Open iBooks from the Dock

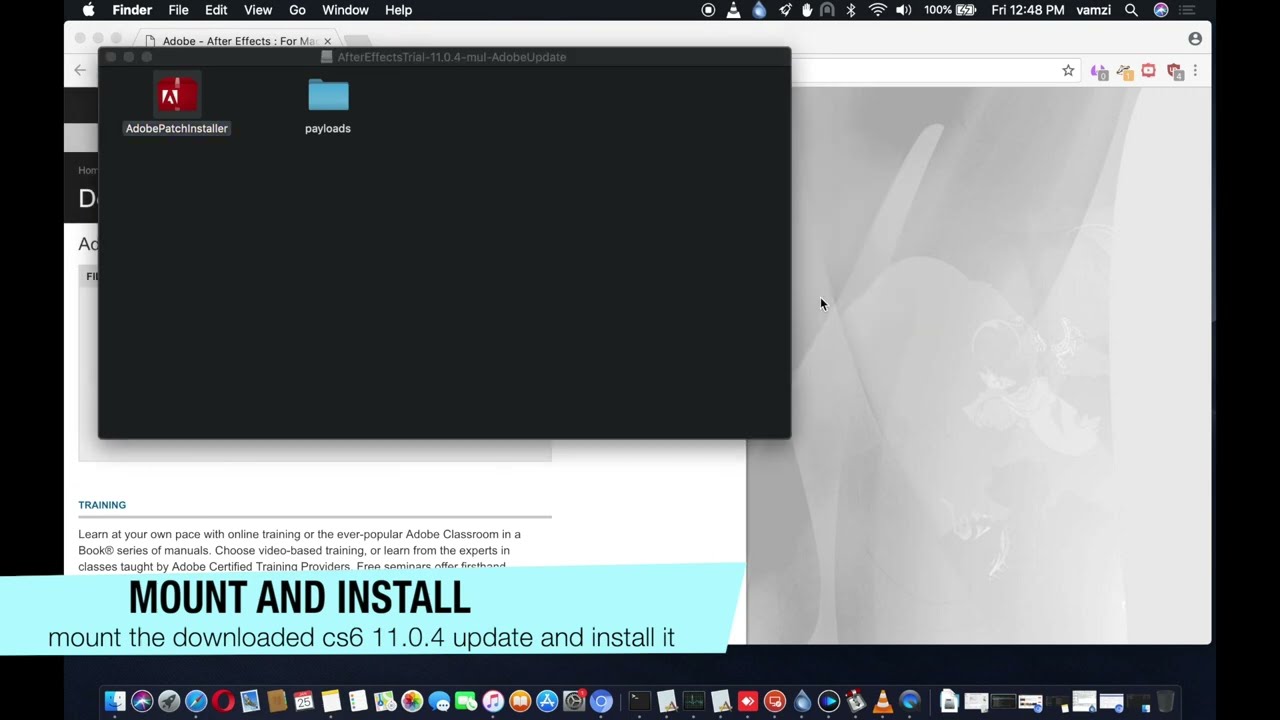pos(520,702)
